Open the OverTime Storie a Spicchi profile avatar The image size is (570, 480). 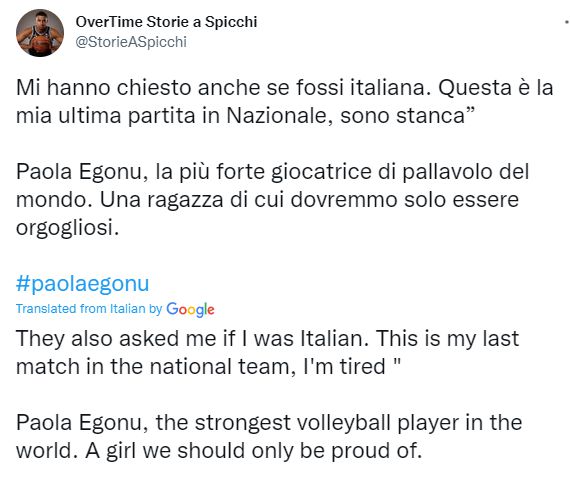tap(40, 33)
